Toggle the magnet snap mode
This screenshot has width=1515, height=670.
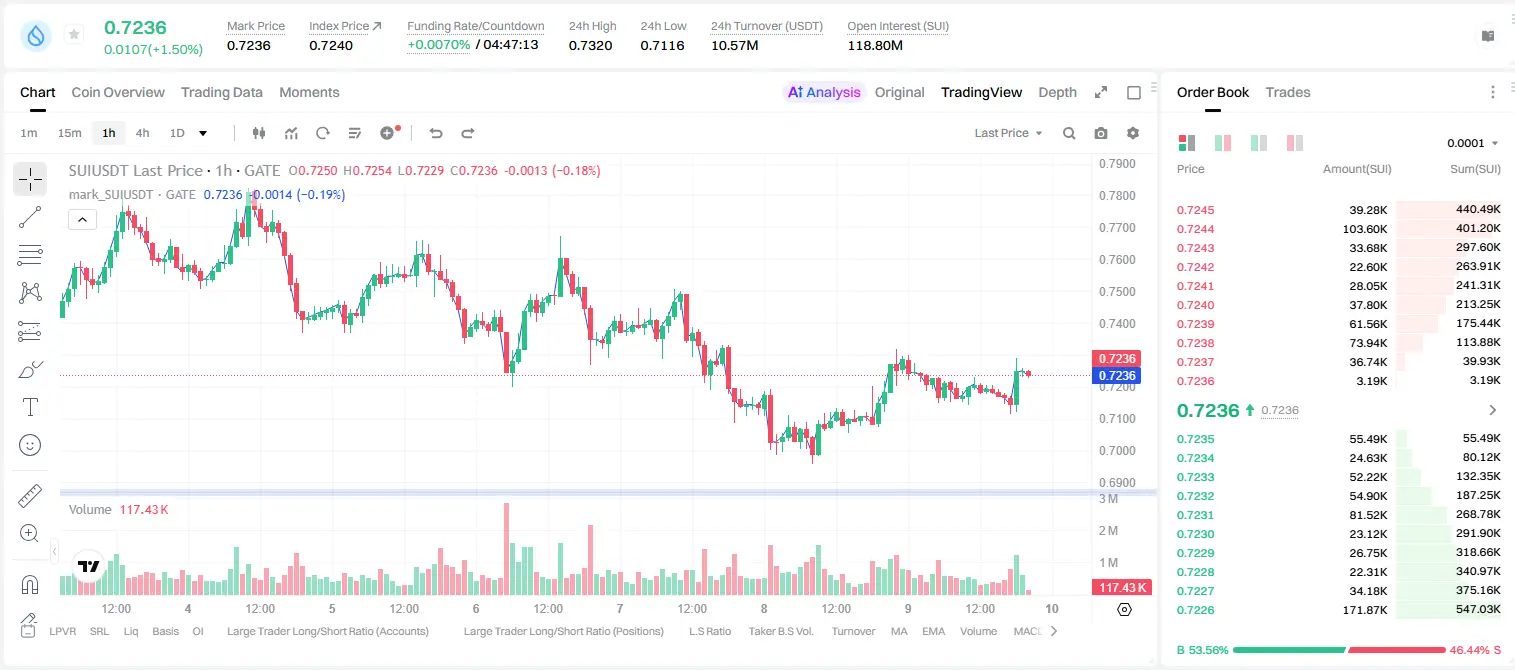30,585
